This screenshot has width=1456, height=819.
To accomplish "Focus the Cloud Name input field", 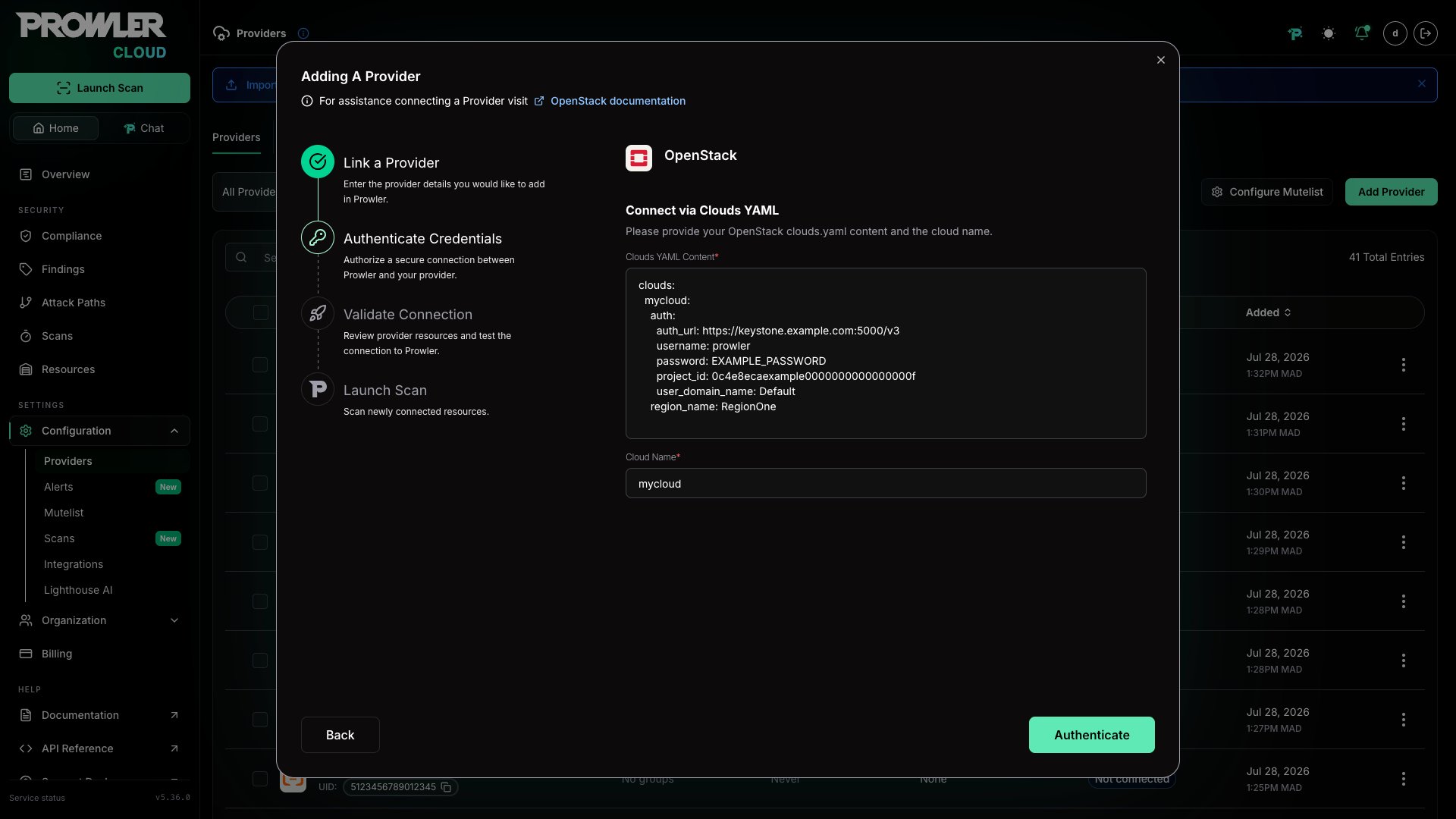I will click(886, 483).
